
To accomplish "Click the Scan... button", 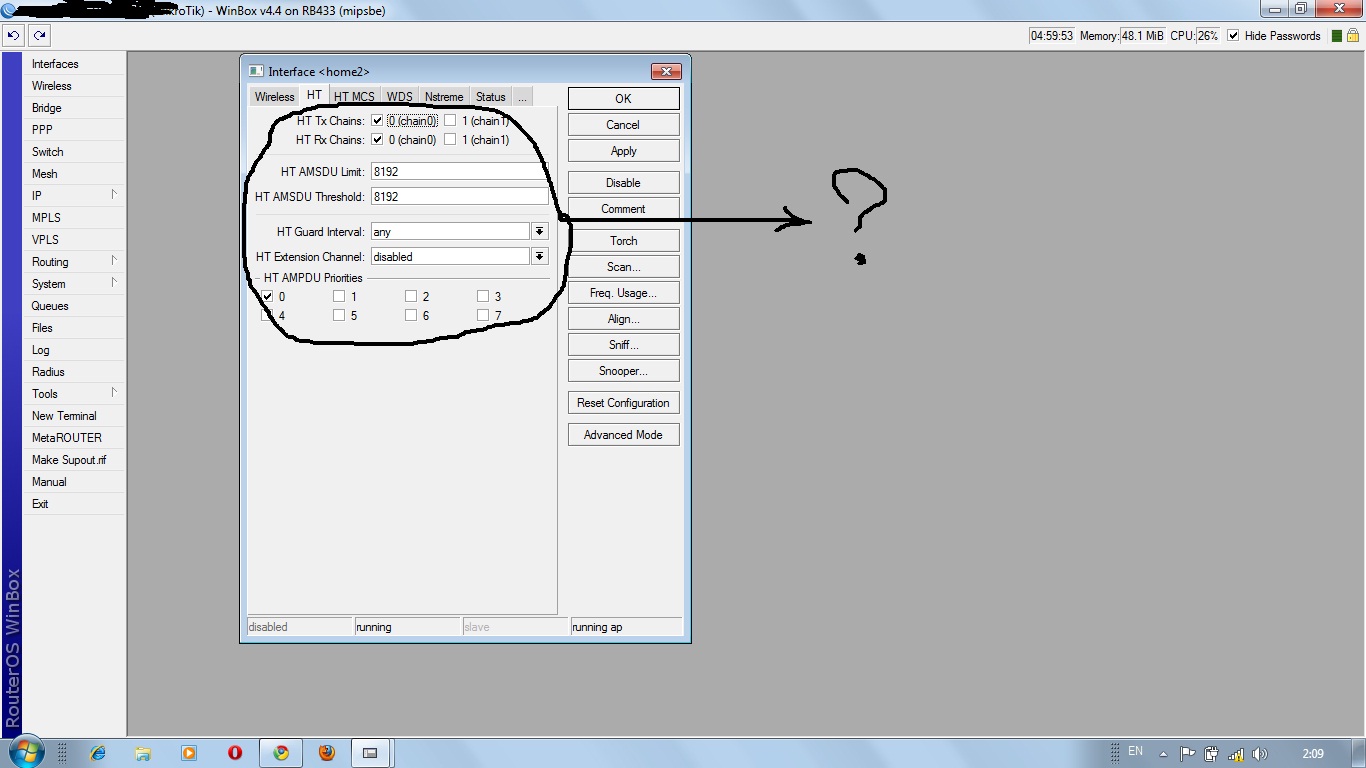I will pyautogui.click(x=624, y=267).
